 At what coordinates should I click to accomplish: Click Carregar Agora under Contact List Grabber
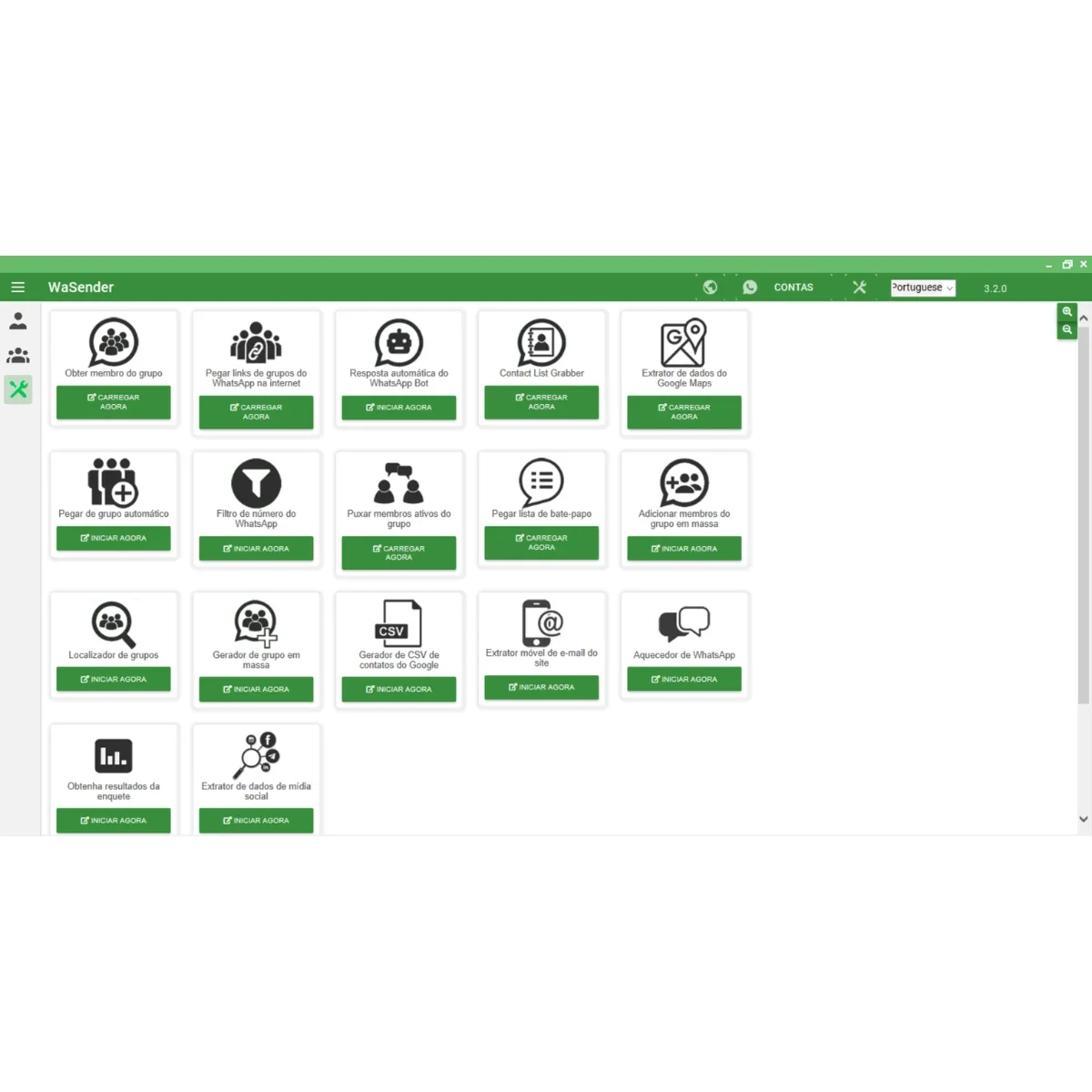(x=541, y=402)
